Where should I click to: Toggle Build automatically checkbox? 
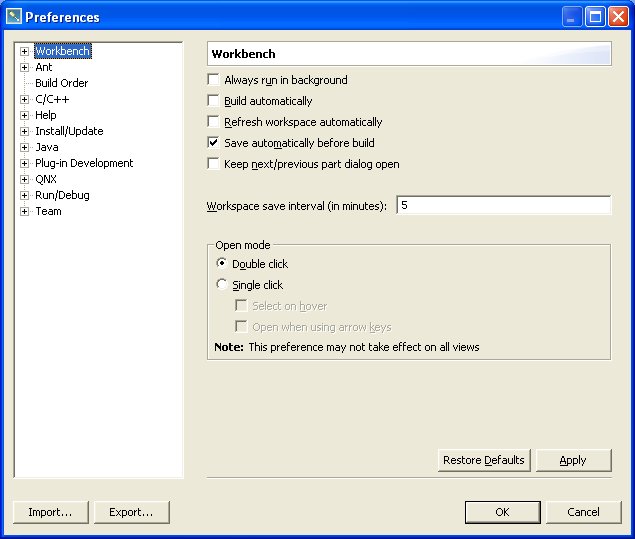213,101
